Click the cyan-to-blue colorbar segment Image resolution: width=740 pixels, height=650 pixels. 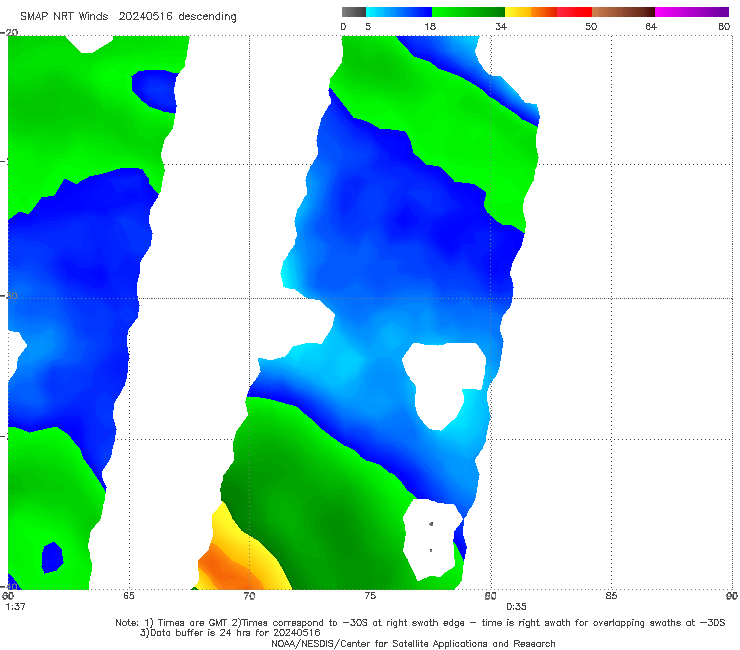tap(399, 12)
